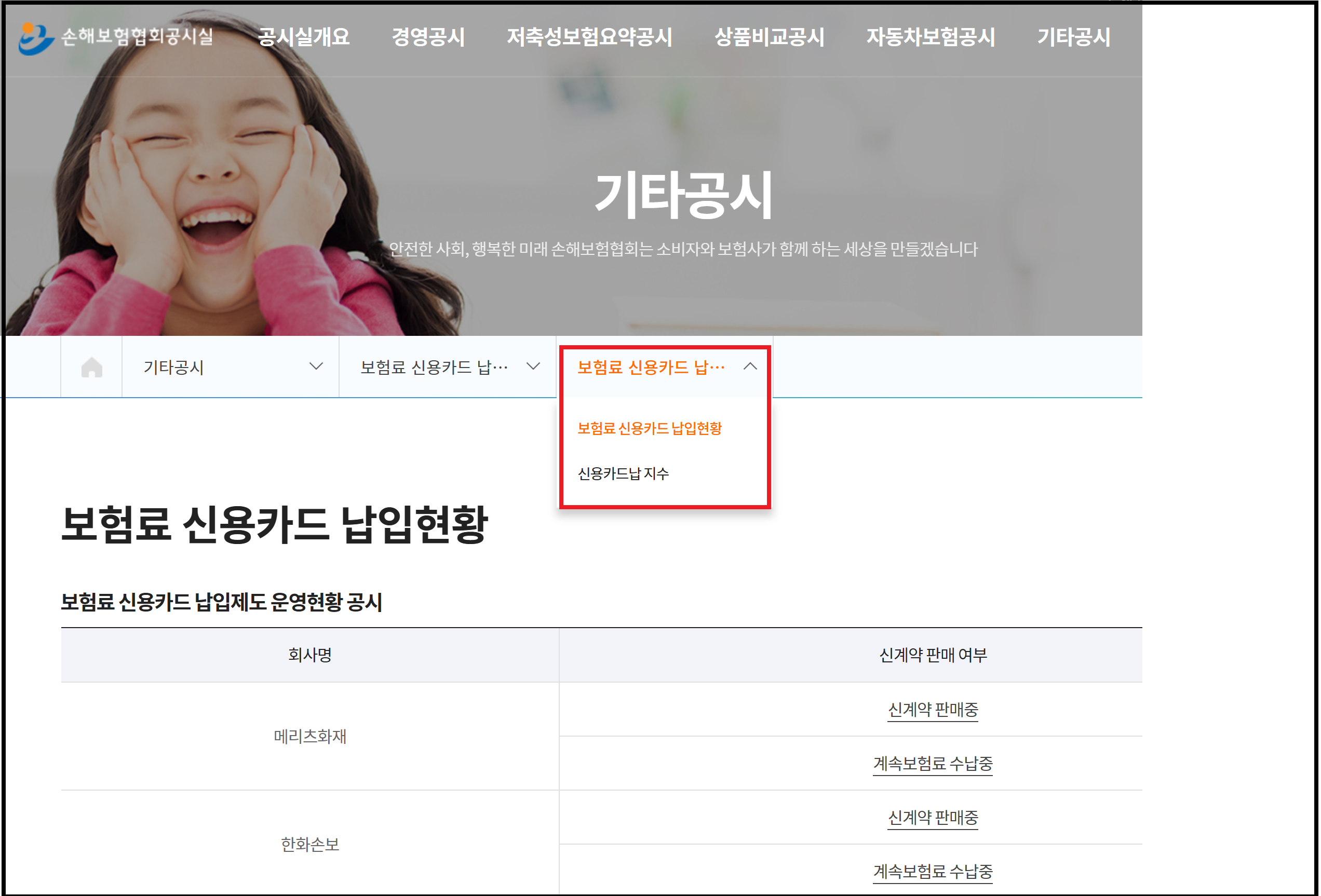Open the 경영공시 menu
The width and height of the screenshot is (1321, 896).
428,37
